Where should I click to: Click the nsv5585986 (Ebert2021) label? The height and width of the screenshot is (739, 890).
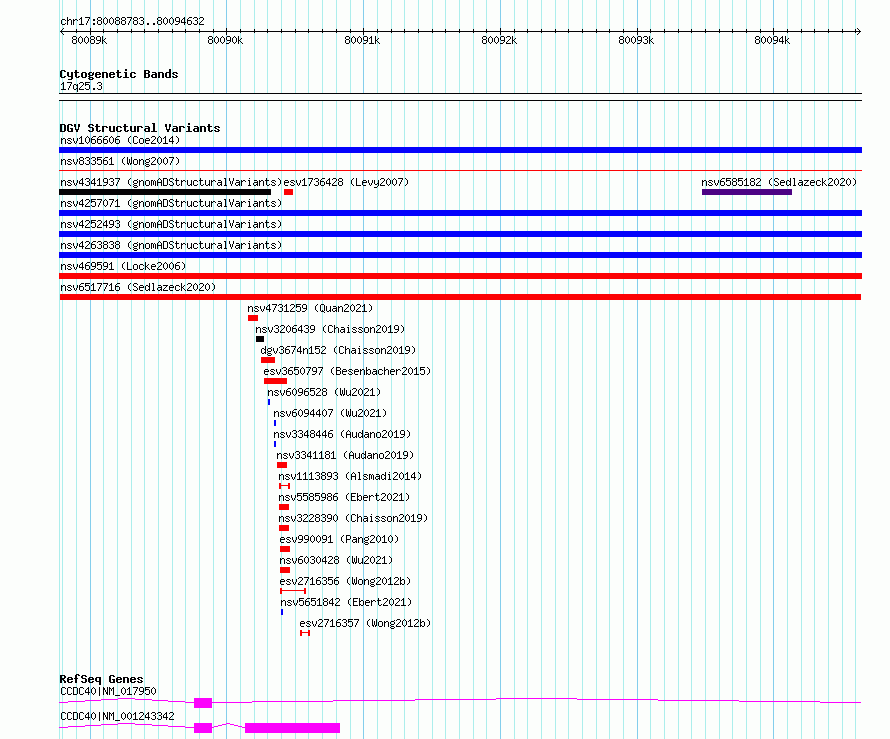[x=344, y=497]
